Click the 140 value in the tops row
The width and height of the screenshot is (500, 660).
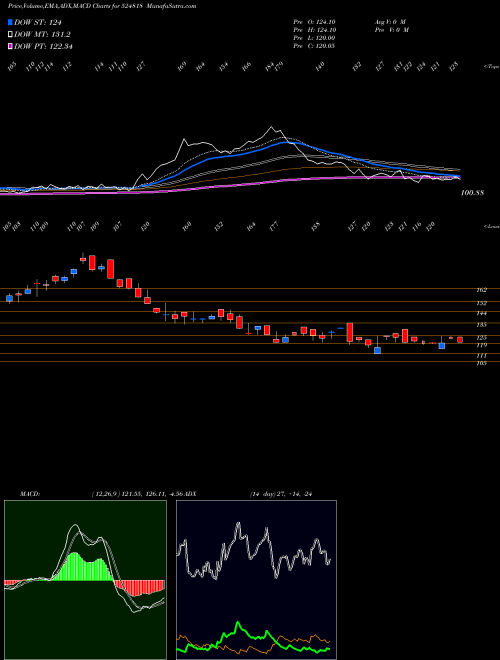(320, 67)
